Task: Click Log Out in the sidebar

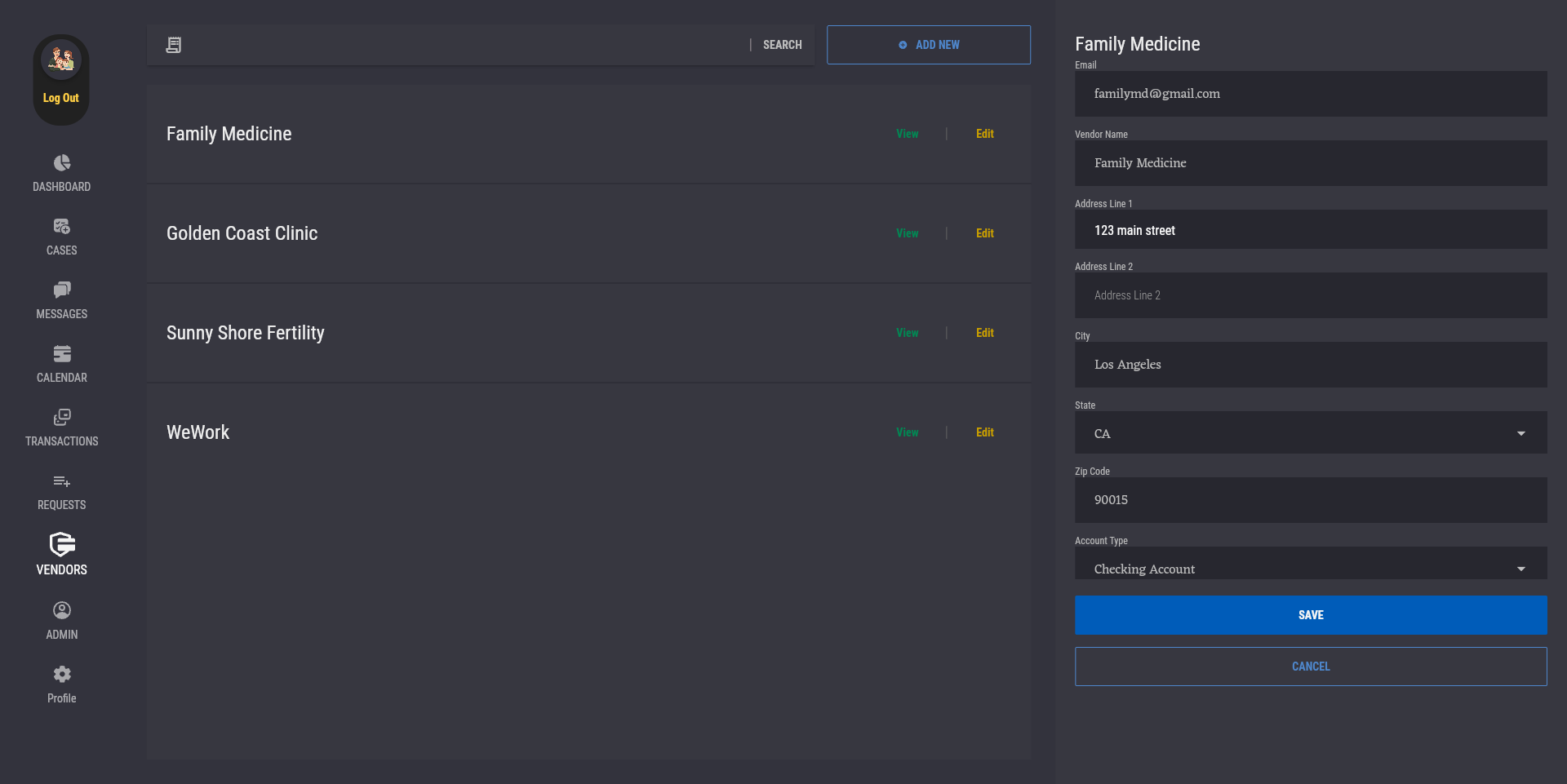Action: tap(61, 98)
